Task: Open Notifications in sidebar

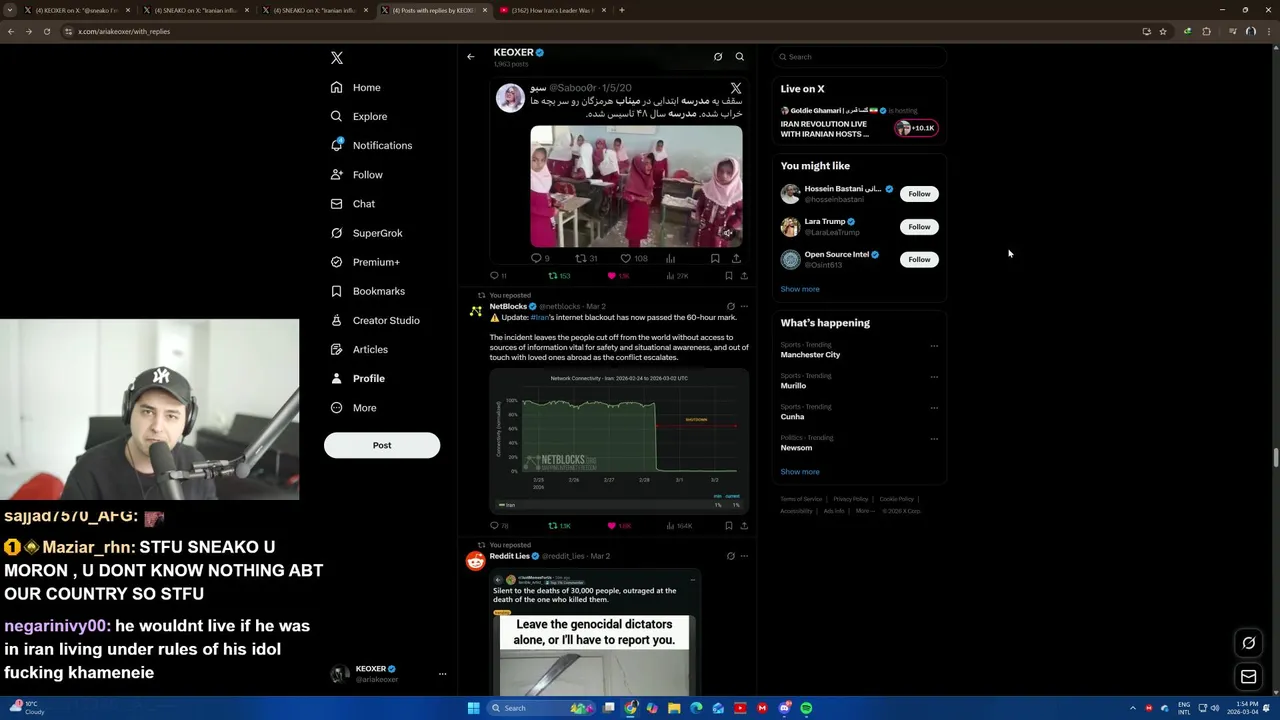Action: click(371, 146)
